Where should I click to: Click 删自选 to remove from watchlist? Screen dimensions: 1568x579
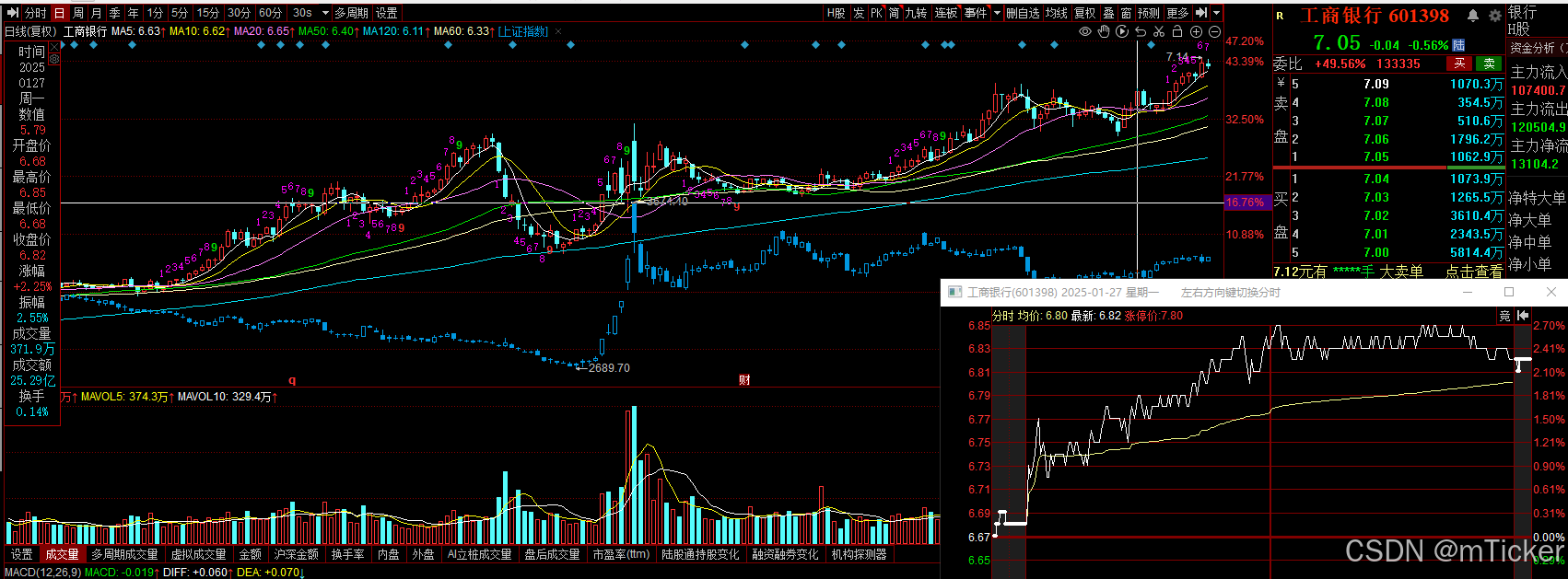(1023, 13)
